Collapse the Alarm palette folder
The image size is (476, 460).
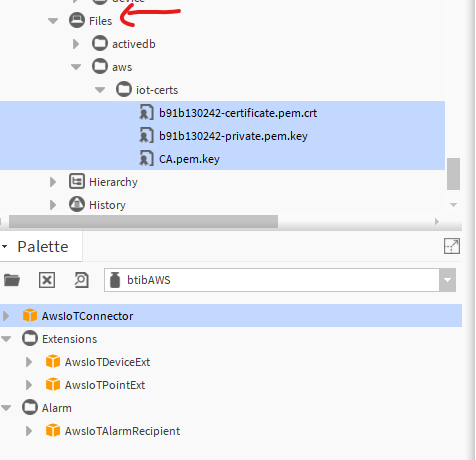pos(6,408)
